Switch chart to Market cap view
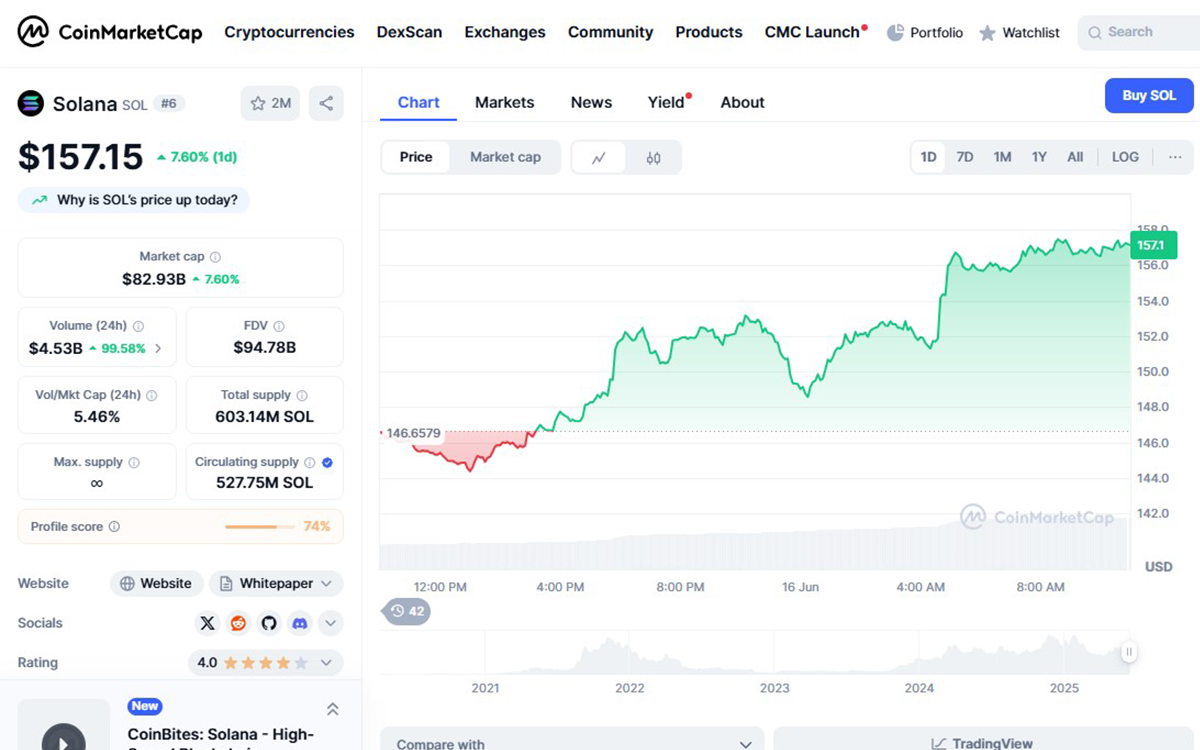The height and width of the screenshot is (750, 1200). click(505, 157)
